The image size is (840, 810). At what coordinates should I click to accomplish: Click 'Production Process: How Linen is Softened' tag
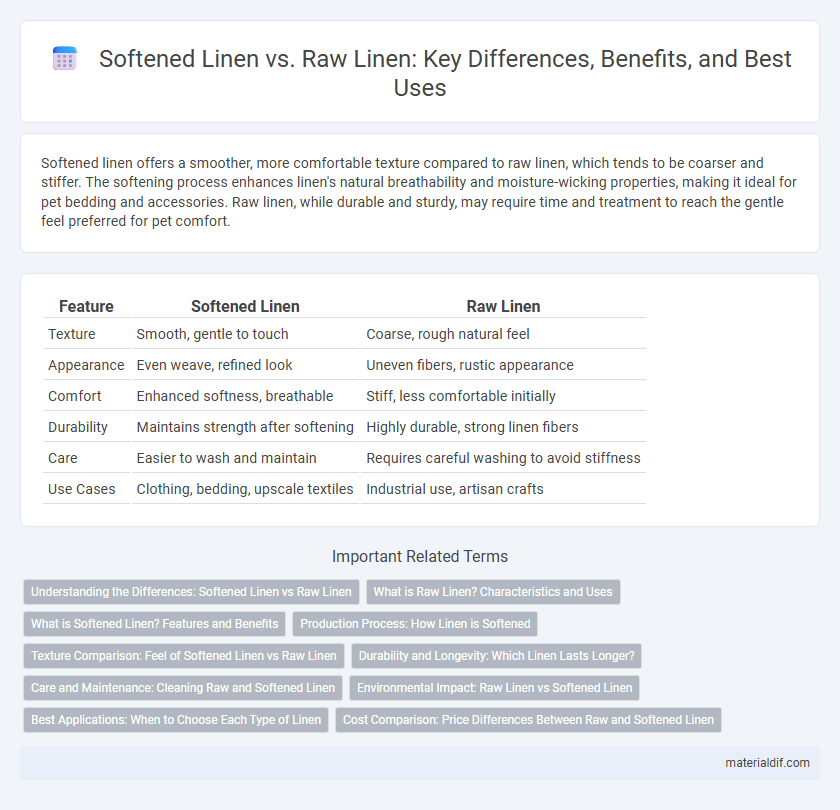(x=415, y=624)
